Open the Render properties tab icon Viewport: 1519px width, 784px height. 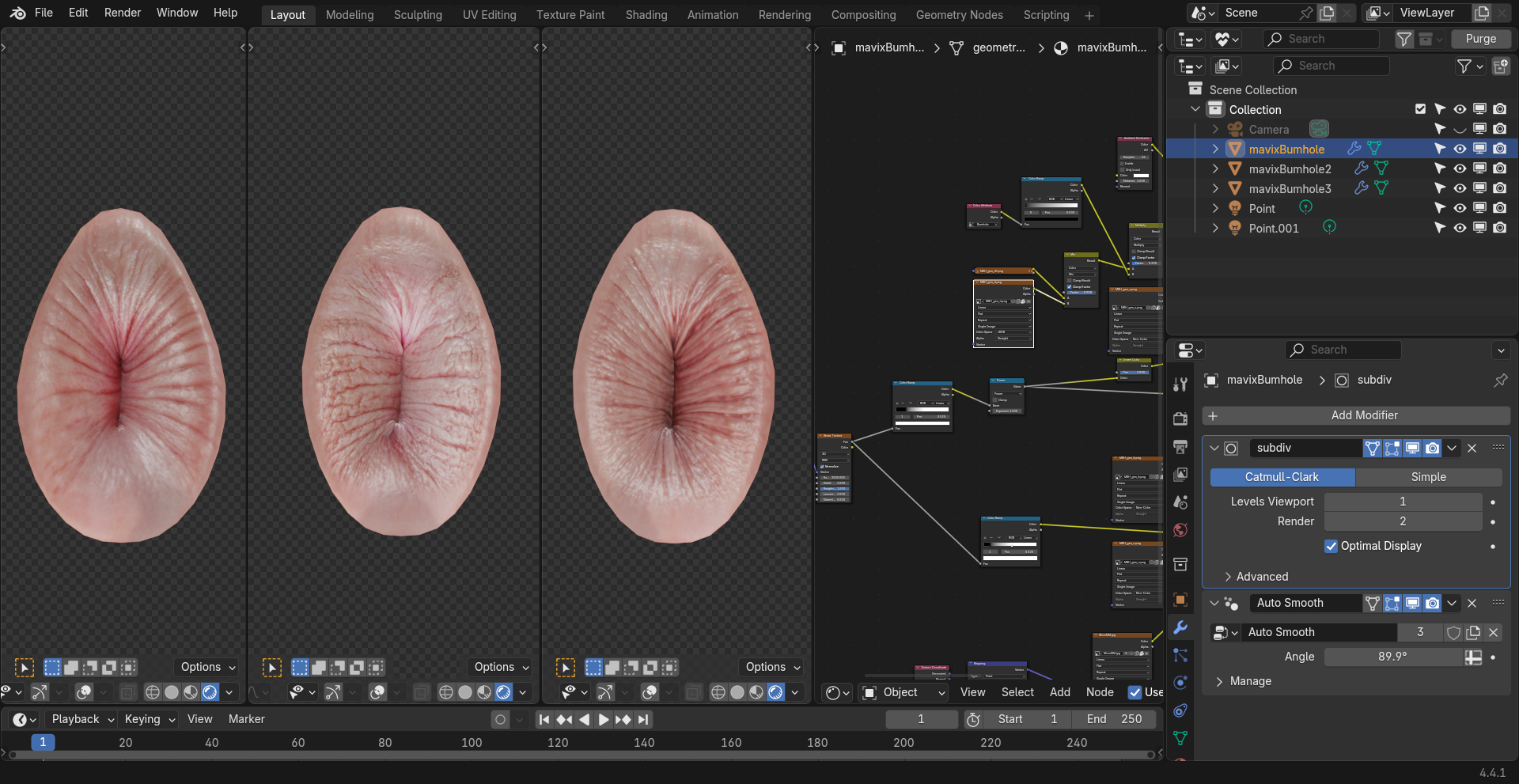click(x=1180, y=419)
